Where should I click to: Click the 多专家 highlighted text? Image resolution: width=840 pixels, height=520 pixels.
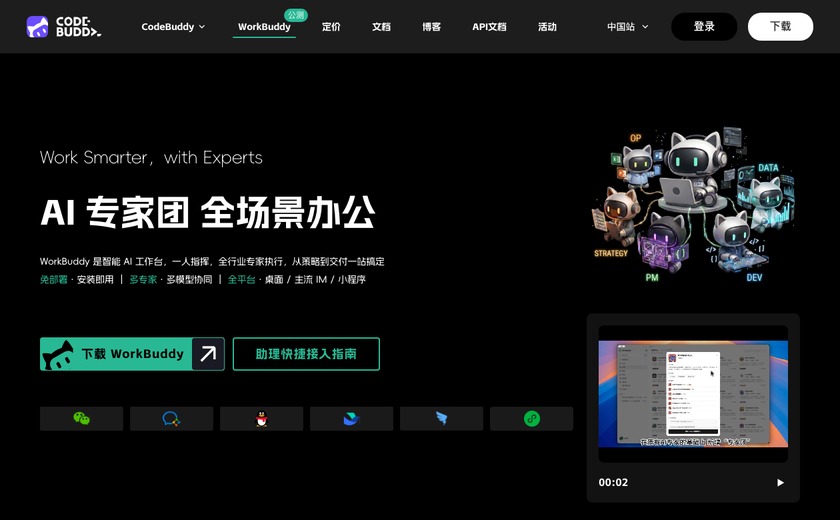[x=143, y=280]
